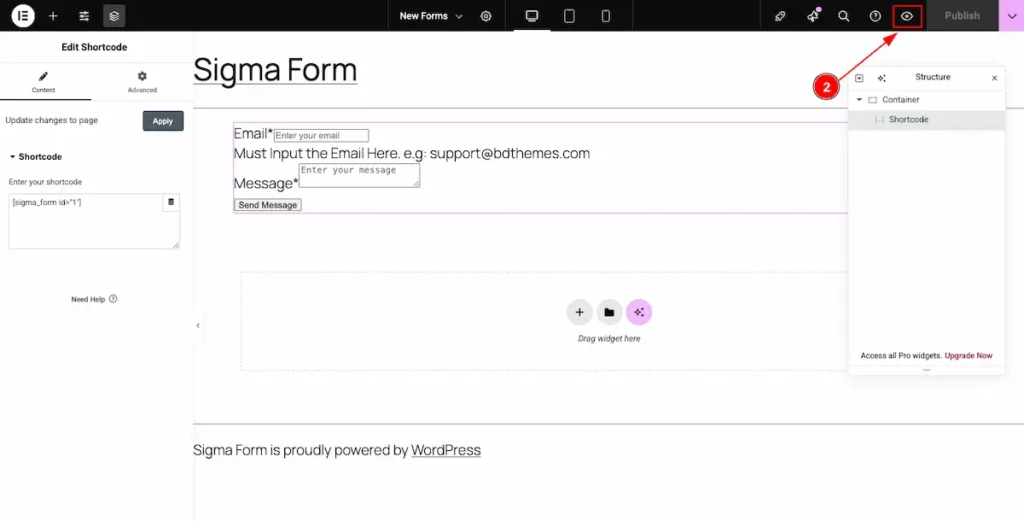This screenshot has width=1024, height=521.
Task: Open the rocket checklist icon
Action: [780, 16]
